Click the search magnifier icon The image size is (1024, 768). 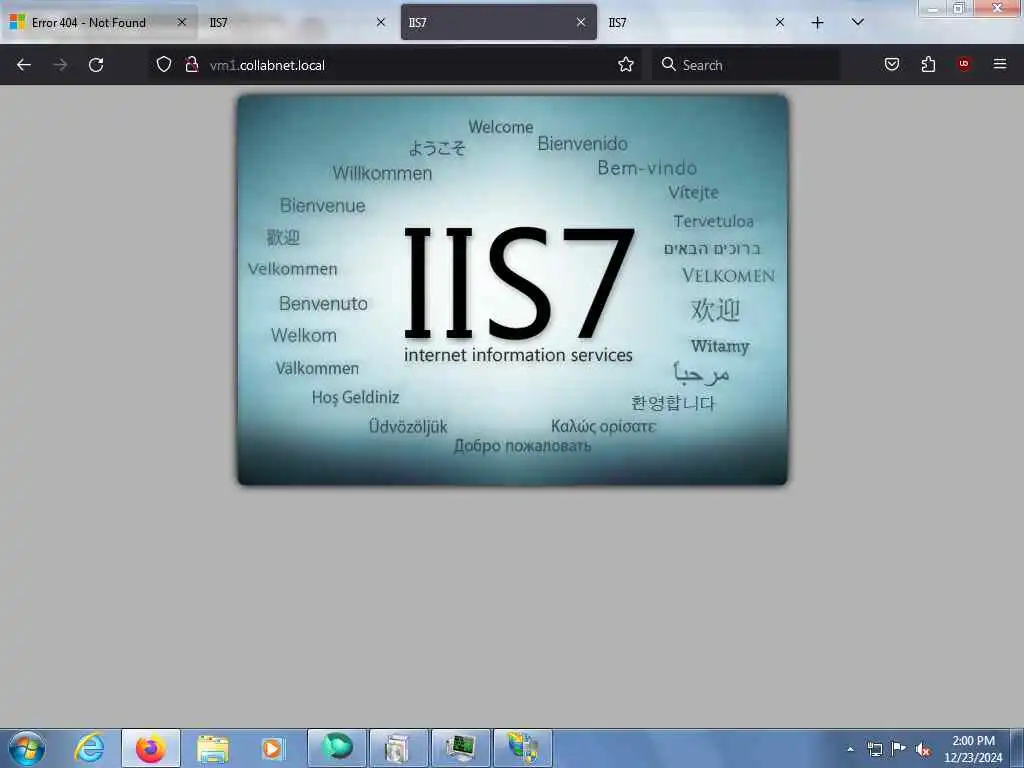(668, 64)
